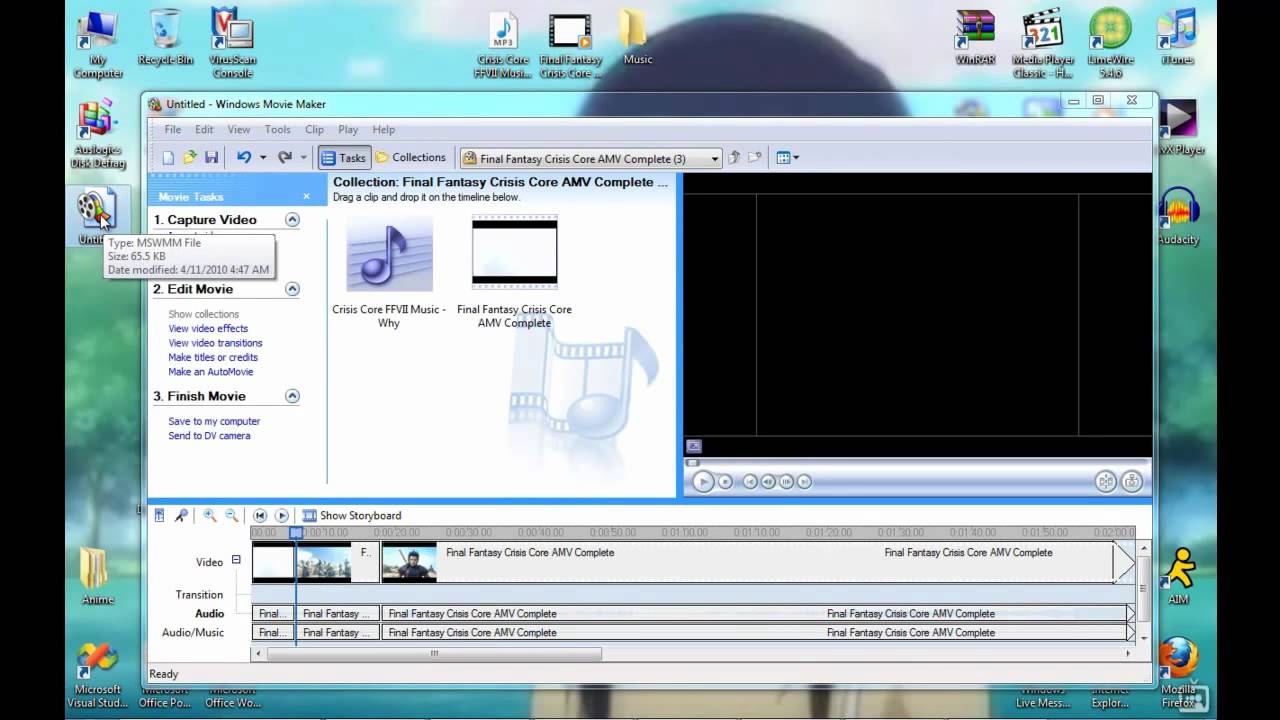Screen dimensions: 1280x720
Task: Click the View video transitions link
Action: pyautogui.click(x=215, y=343)
